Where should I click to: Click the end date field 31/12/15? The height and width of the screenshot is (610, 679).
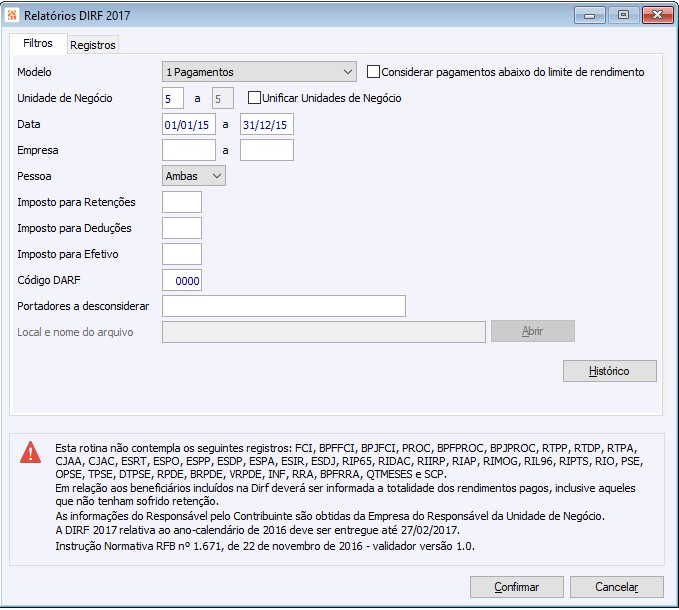pyautogui.click(x=267, y=124)
